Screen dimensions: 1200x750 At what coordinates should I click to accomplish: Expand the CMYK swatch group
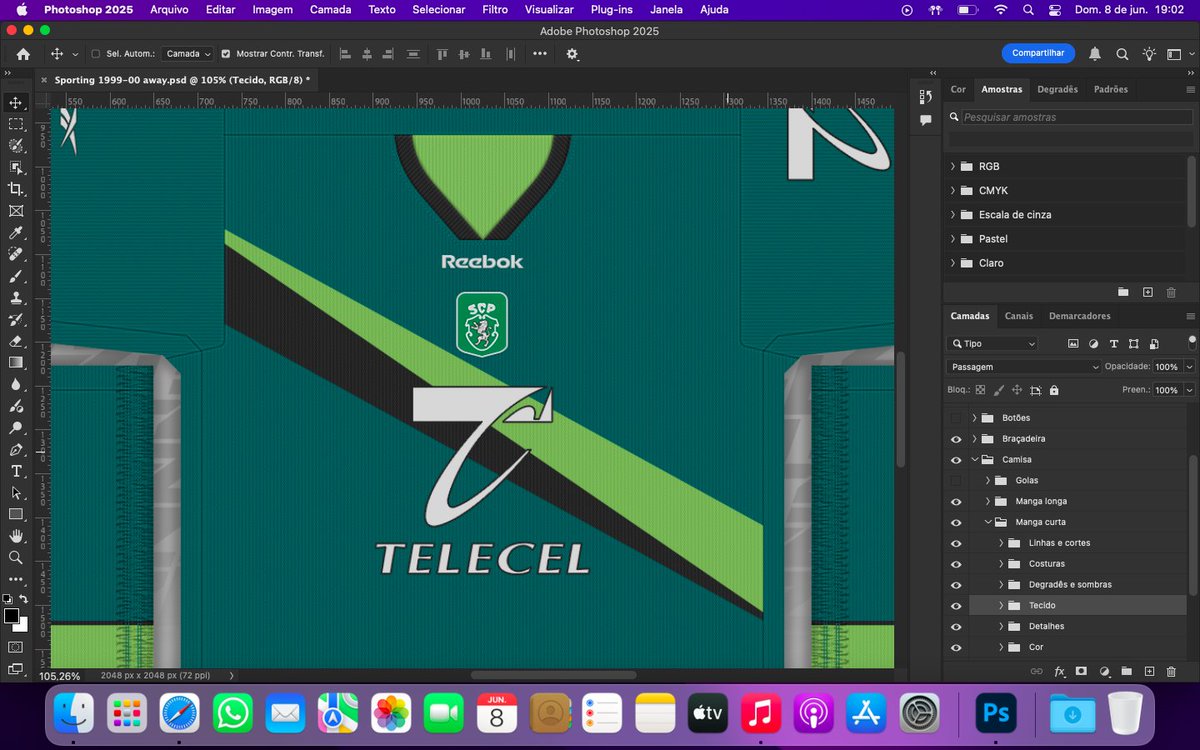(953, 191)
